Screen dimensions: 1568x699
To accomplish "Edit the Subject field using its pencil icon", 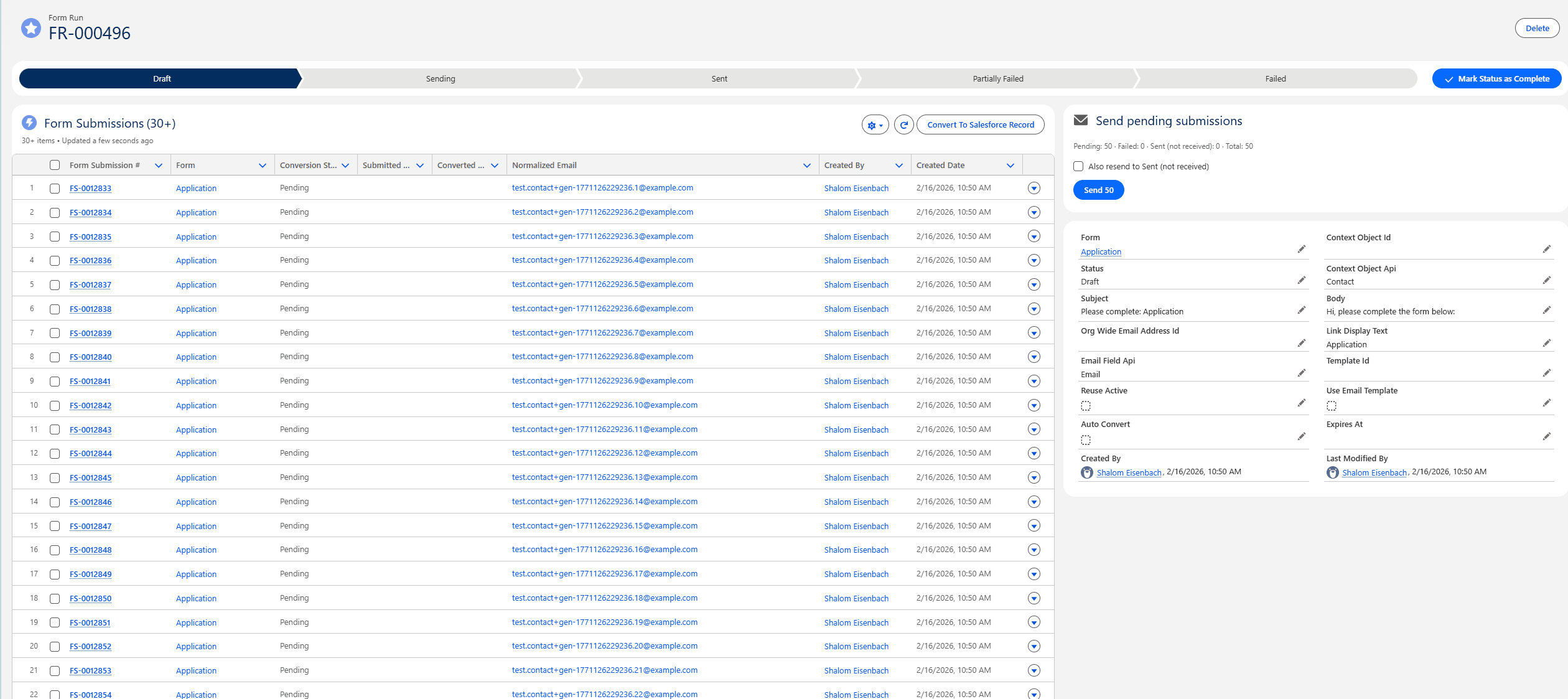I will point(1302,309).
